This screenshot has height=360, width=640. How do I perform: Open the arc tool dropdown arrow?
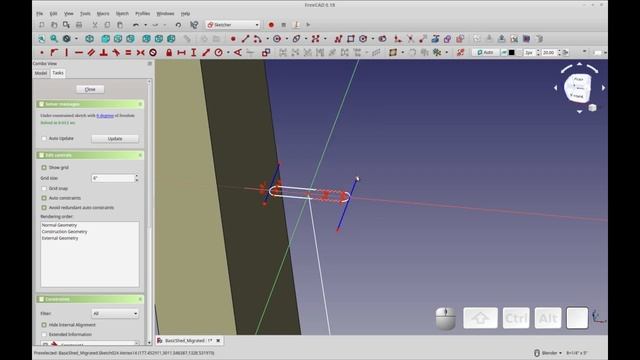click(267, 39)
